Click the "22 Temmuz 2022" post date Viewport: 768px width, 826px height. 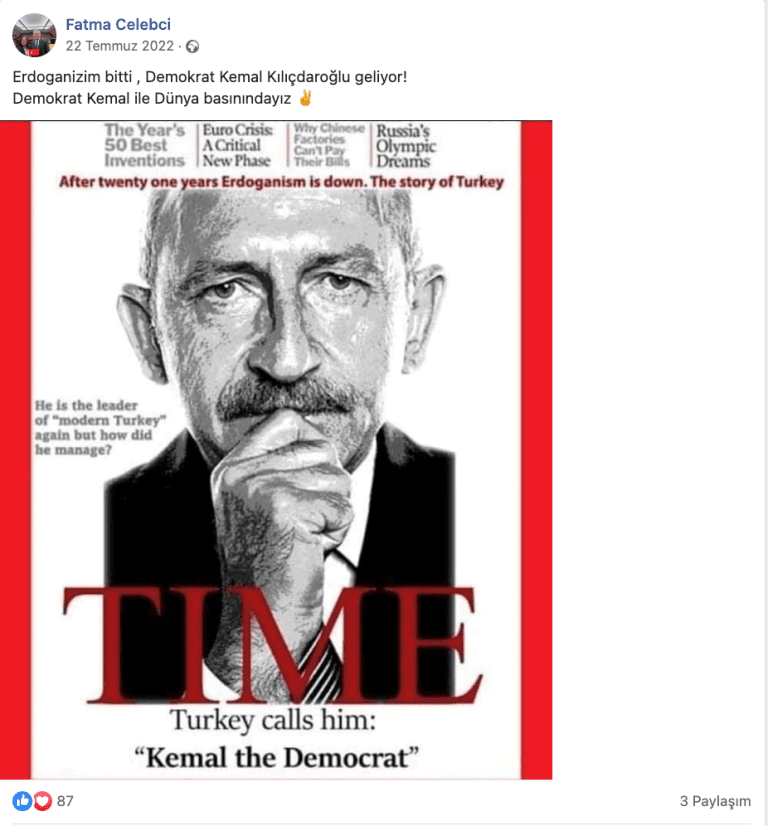(x=120, y=46)
